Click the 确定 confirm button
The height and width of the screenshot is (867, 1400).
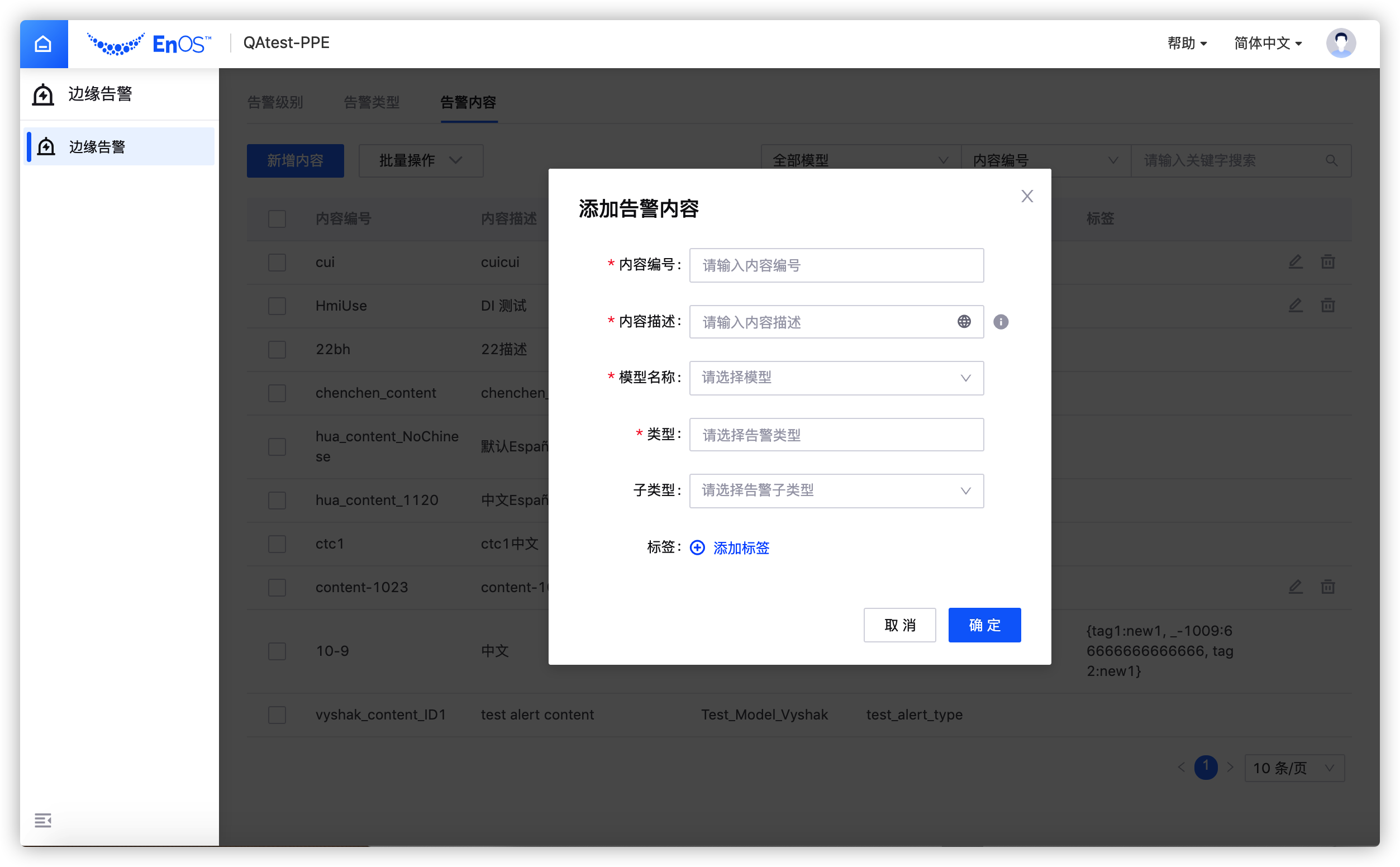[x=984, y=625]
